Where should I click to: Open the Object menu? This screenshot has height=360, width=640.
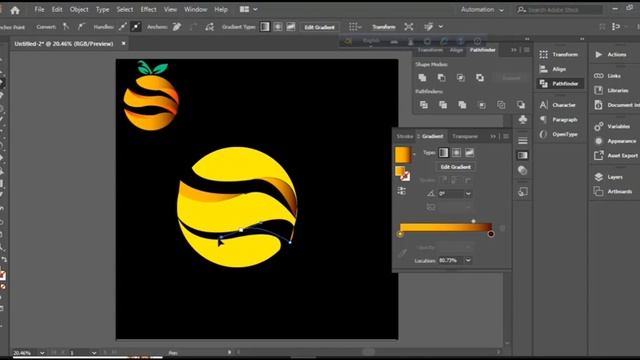click(x=79, y=9)
